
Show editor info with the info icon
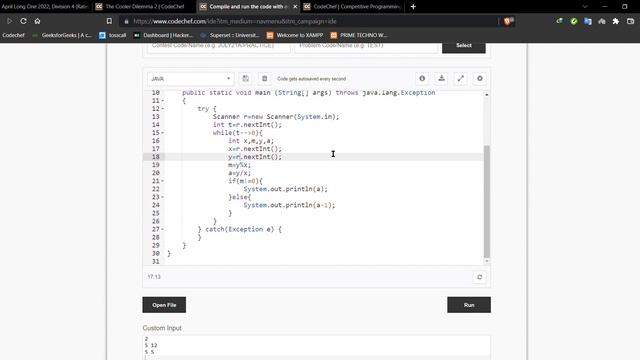point(422,78)
